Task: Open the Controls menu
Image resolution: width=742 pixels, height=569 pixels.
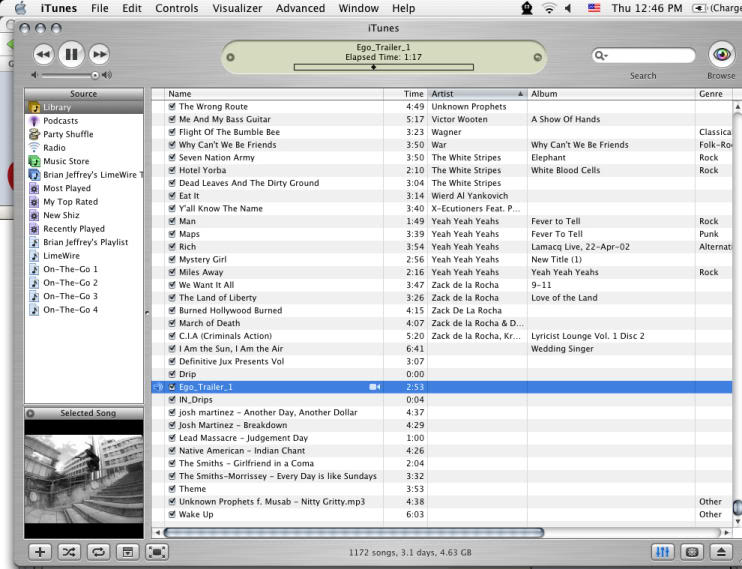Action: pos(177,8)
